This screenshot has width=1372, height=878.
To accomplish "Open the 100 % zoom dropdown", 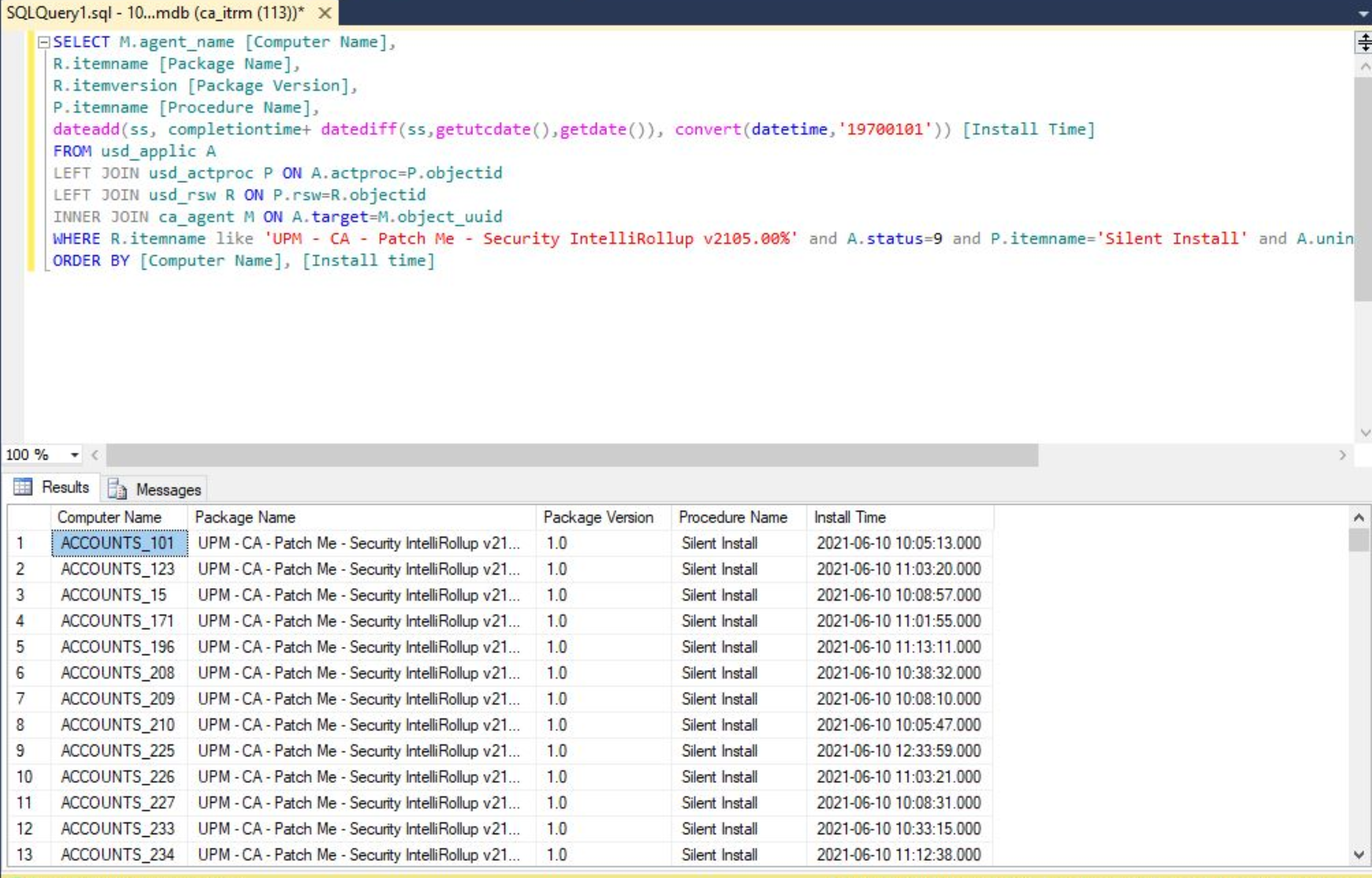I will pos(74,455).
